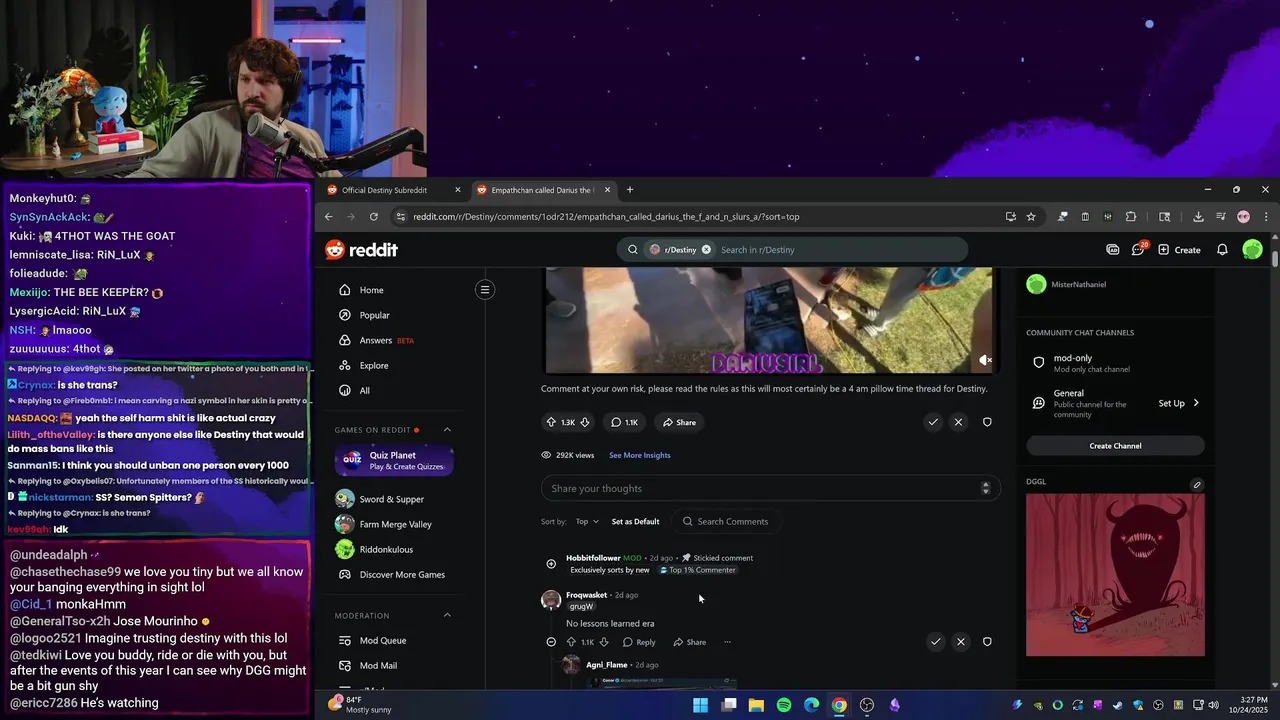The width and height of the screenshot is (1280, 720).
Task: Expand Hobbitfollower's stickied comment
Action: point(551,564)
